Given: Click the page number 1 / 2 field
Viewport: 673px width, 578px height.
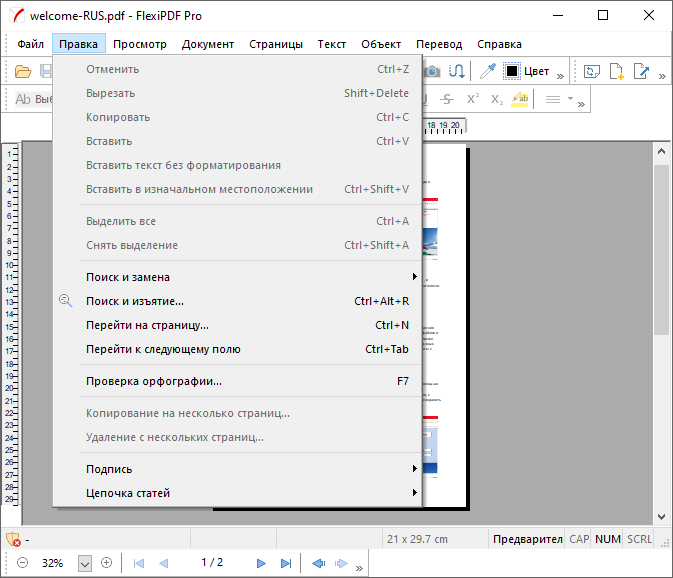Looking at the screenshot, I should 212,562.
